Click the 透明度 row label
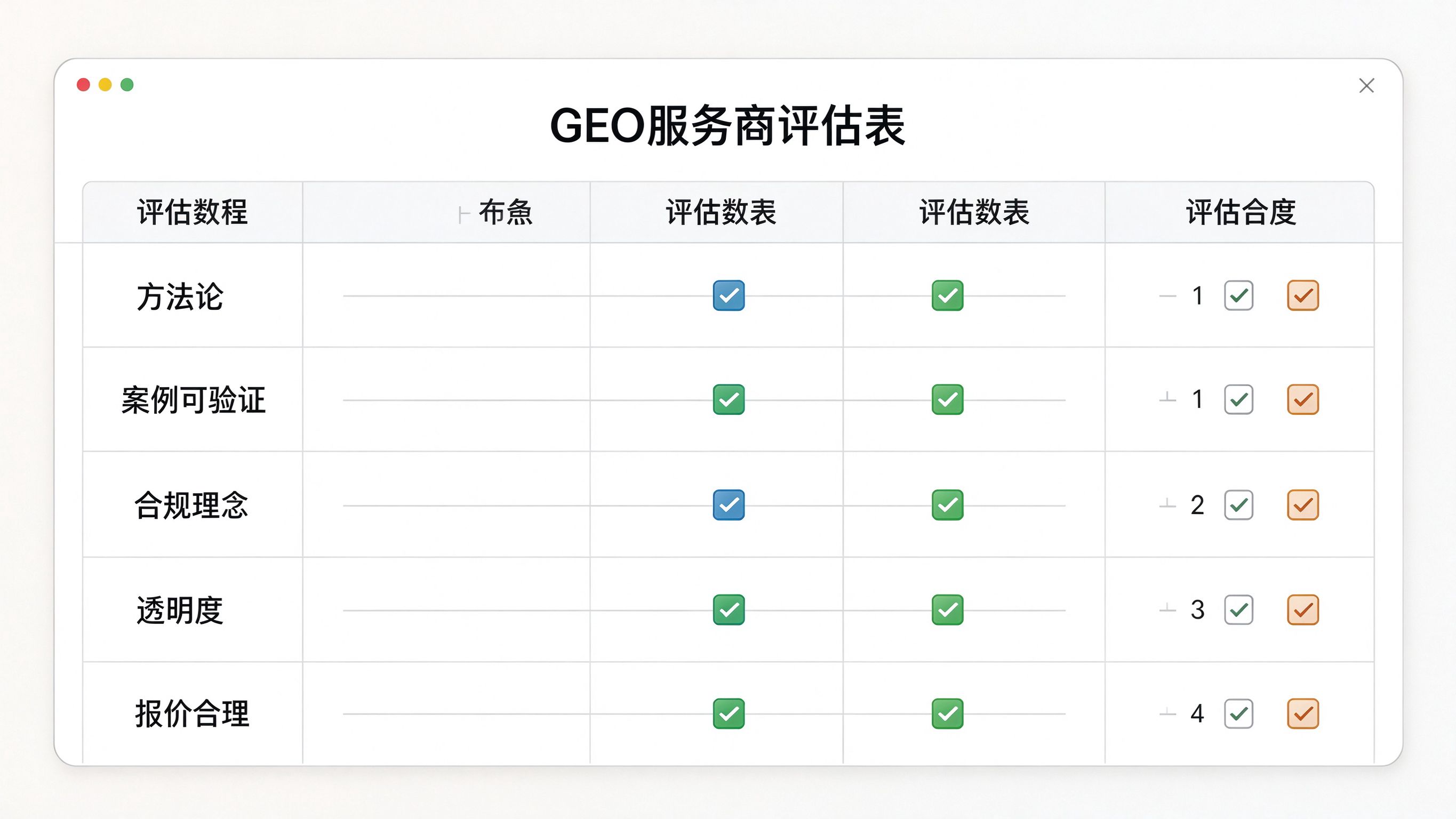This screenshot has width=1456, height=819. [x=180, y=611]
